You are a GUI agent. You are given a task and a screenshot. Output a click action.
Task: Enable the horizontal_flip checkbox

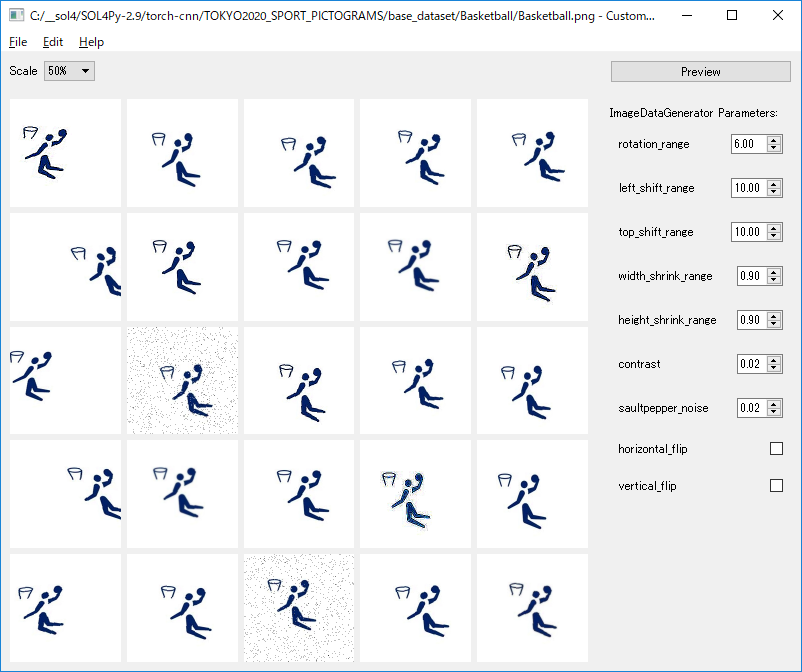(x=776, y=449)
